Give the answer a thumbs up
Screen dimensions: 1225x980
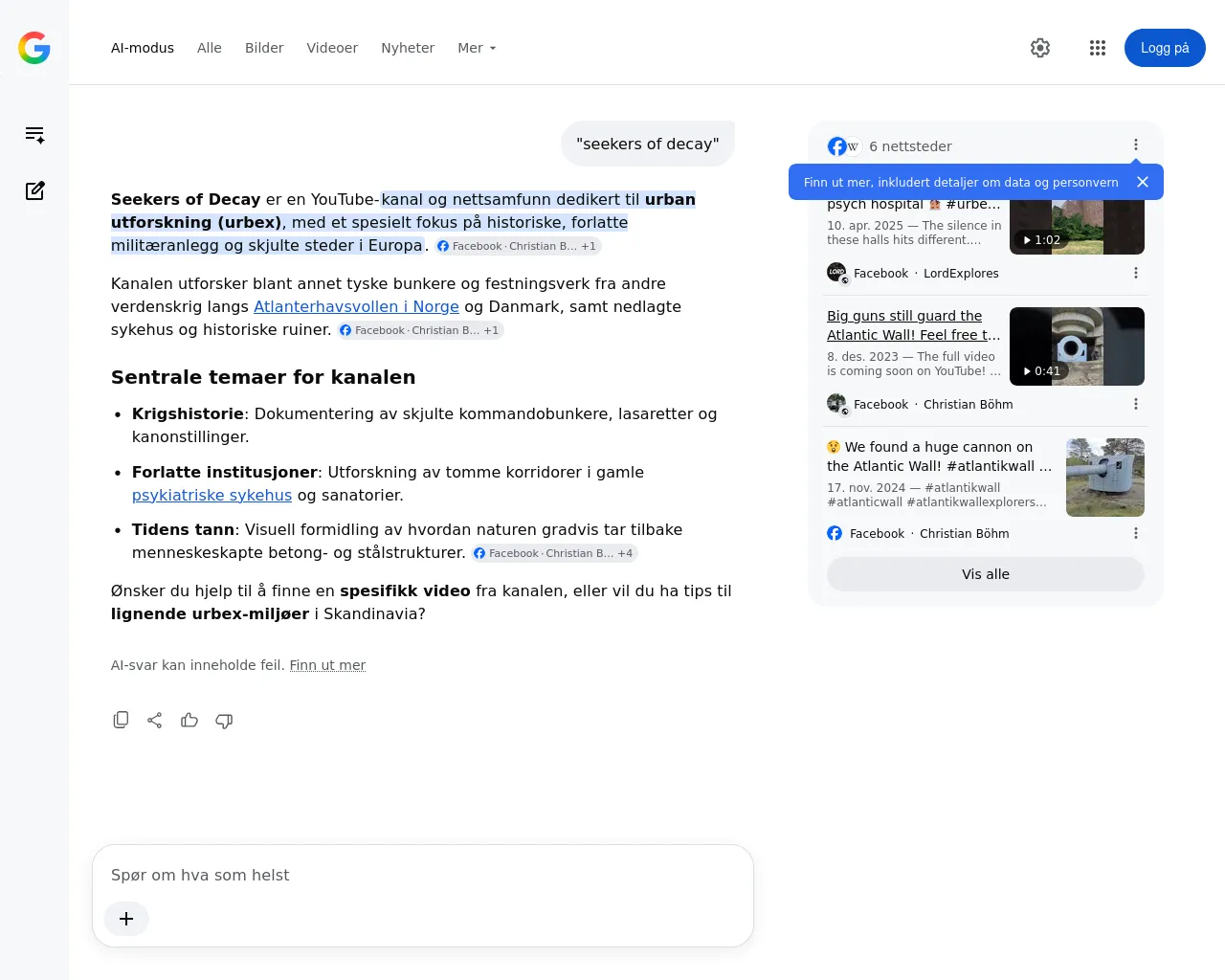point(189,720)
